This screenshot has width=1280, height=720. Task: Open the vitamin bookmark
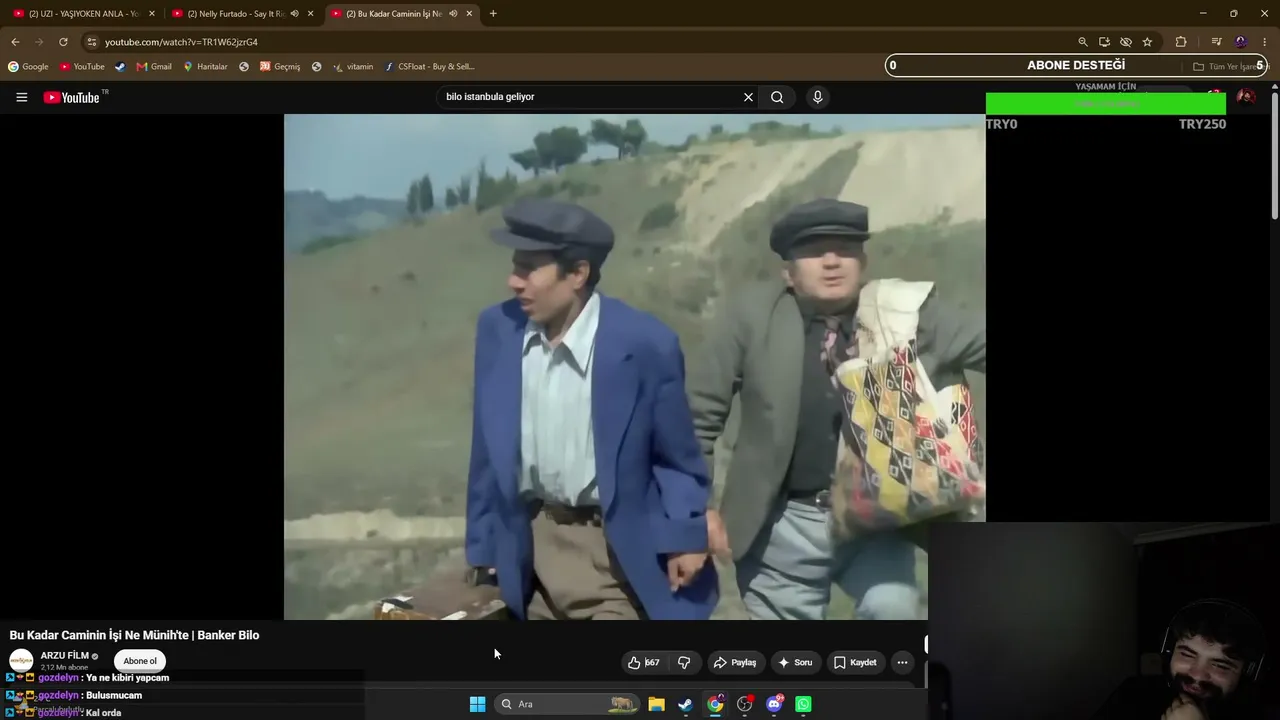(353, 67)
